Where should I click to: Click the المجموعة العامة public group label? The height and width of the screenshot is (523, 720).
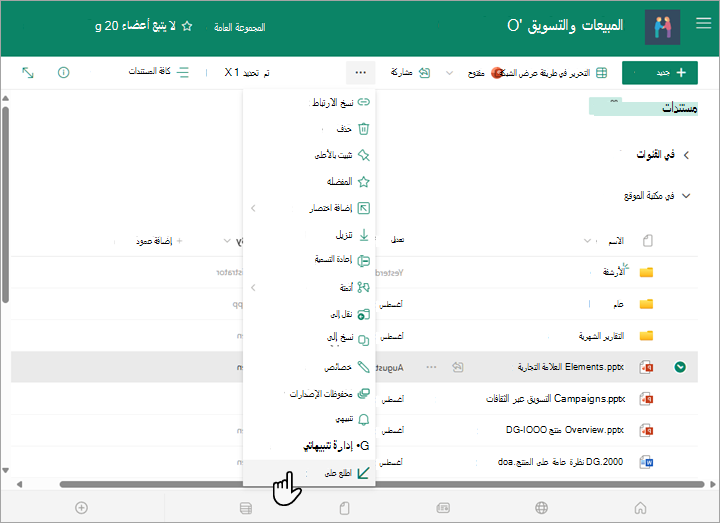[x=240, y=28]
